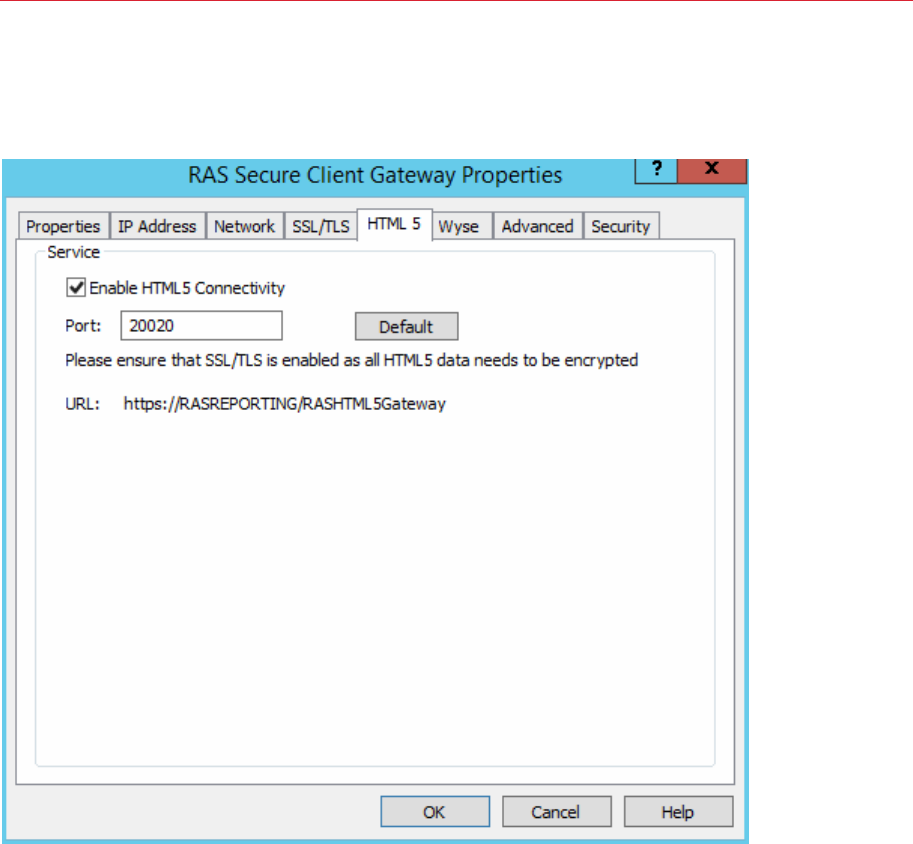Open the Help button at the bottom
Image resolution: width=913 pixels, height=844 pixels.
pyautogui.click(x=678, y=811)
